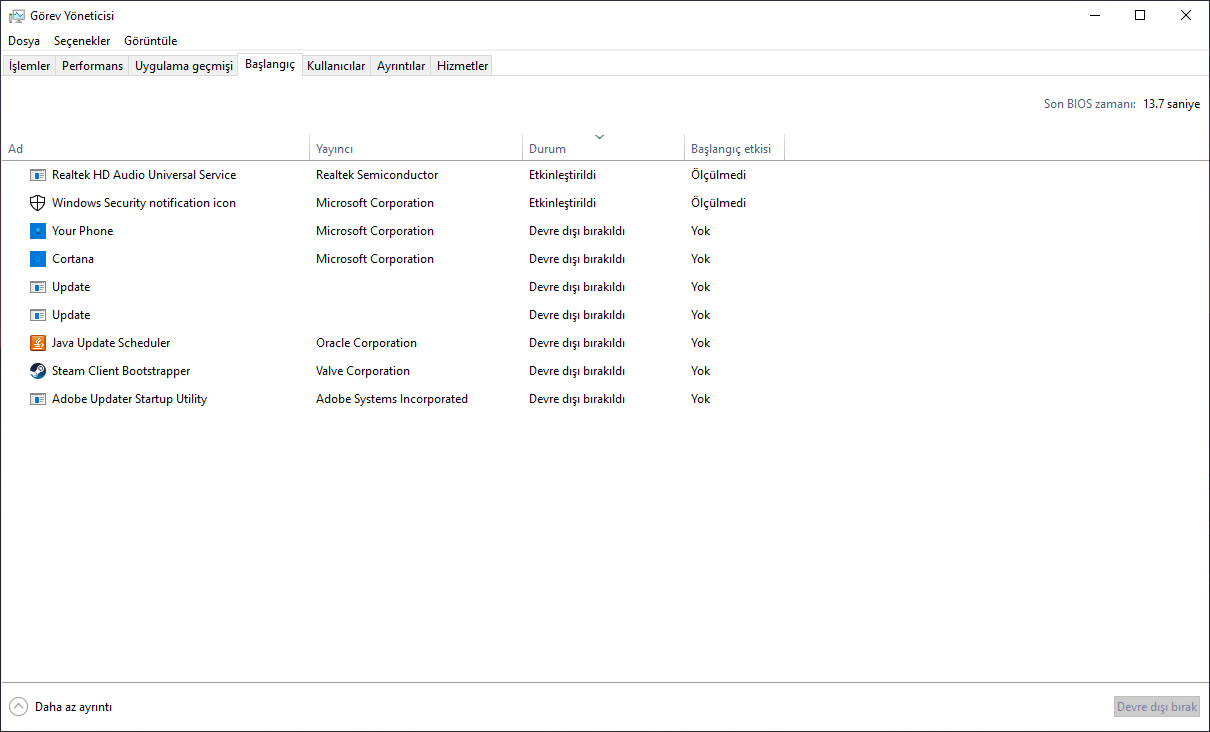Image resolution: width=1210 pixels, height=732 pixels.
Task: Sort by the Ad column header
Action: [155, 149]
